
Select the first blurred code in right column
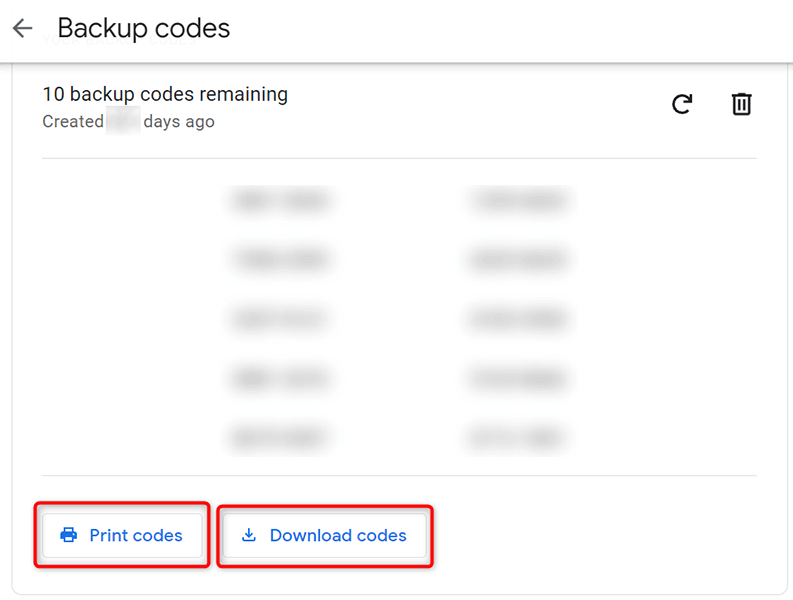click(x=518, y=201)
